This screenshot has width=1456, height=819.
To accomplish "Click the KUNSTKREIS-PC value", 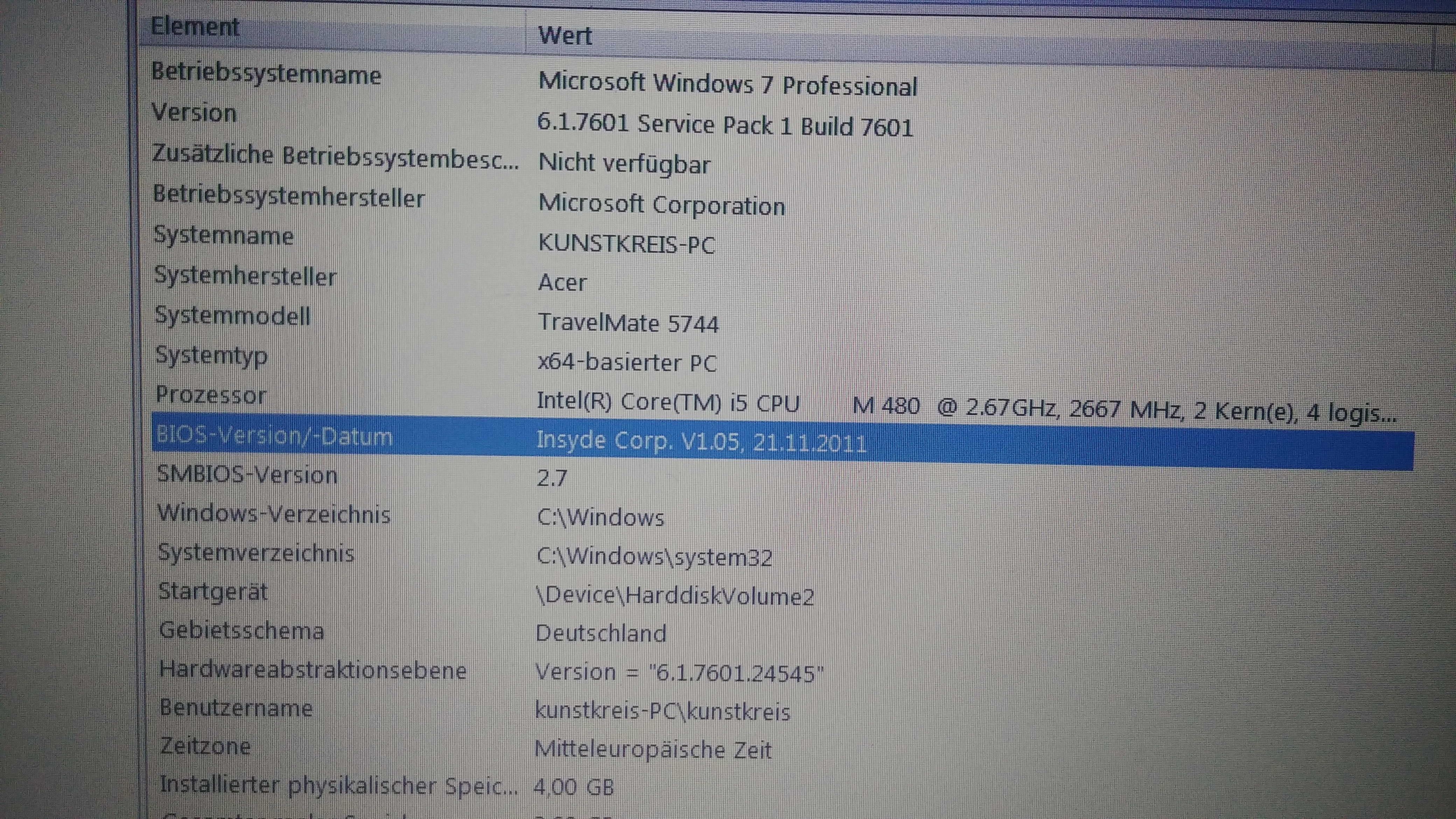I will click(626, 244).
